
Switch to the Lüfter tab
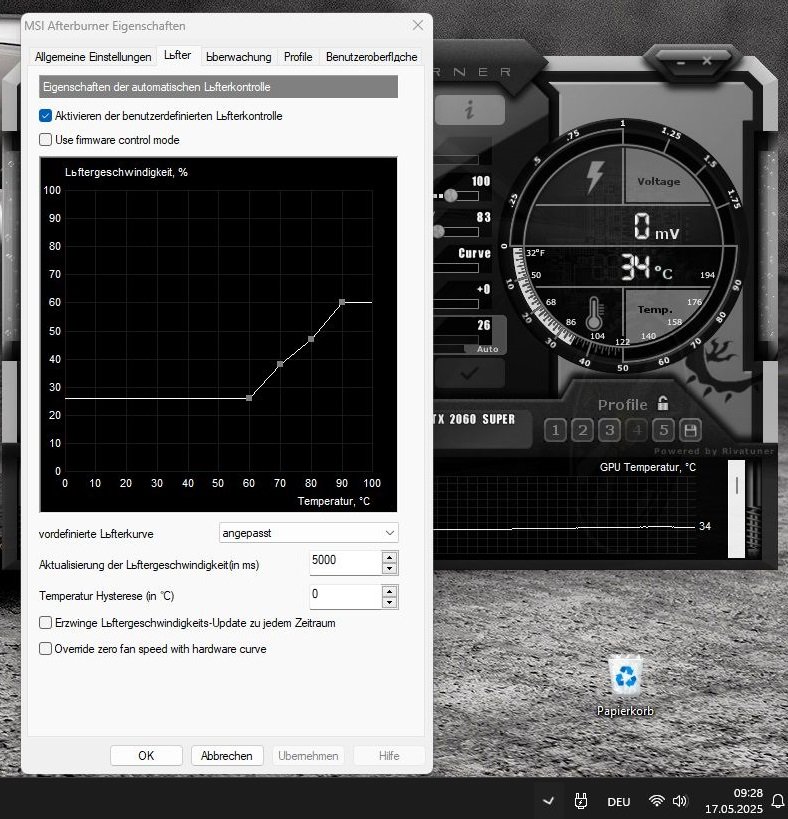coord(178,55)
